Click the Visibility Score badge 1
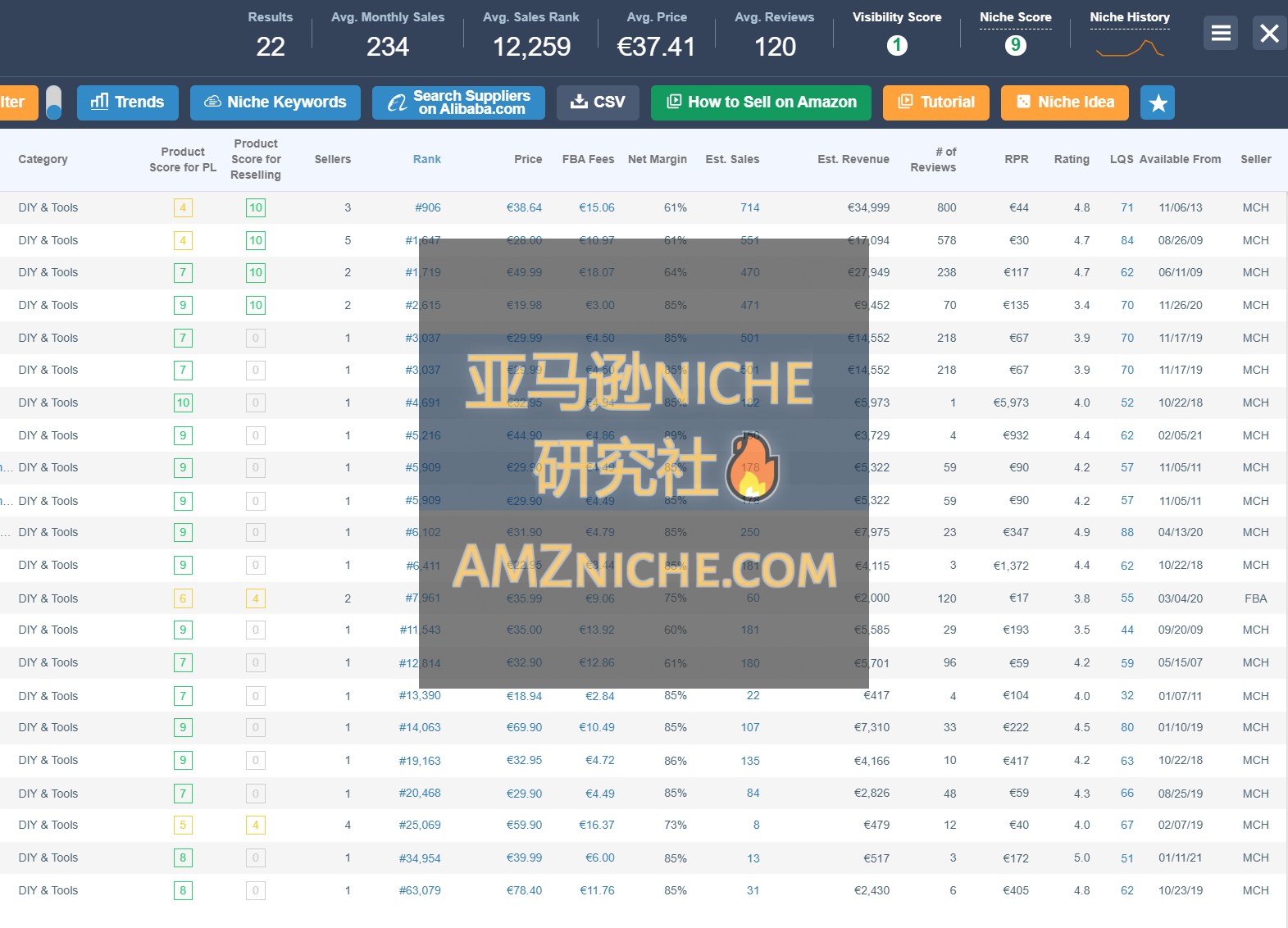The image size is (1288, 928). point(897,45)
